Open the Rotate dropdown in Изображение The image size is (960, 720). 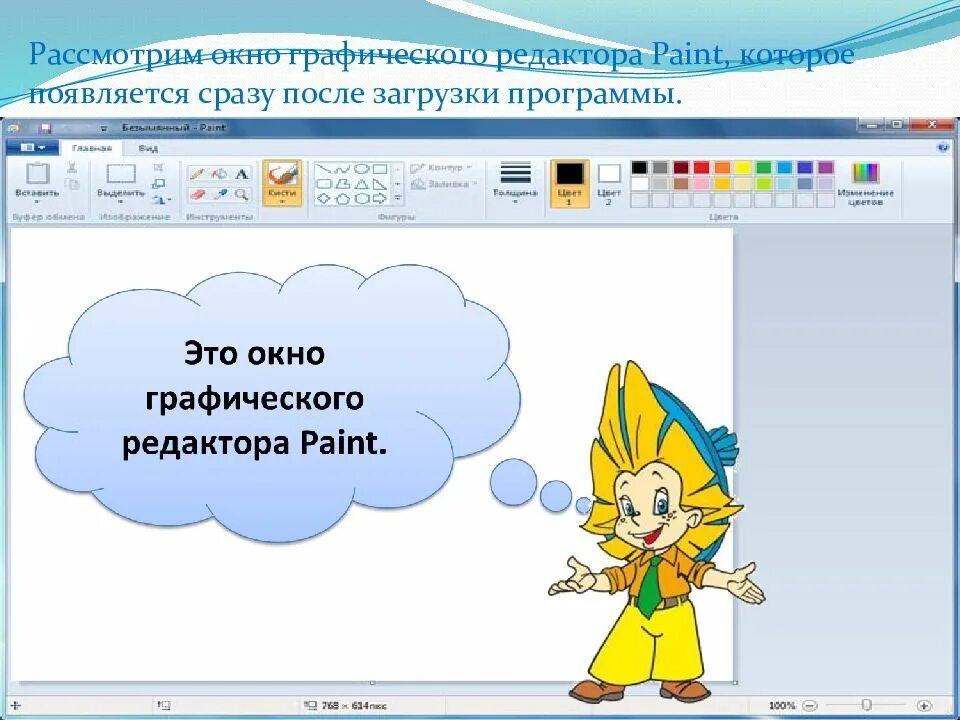point(162,199)
